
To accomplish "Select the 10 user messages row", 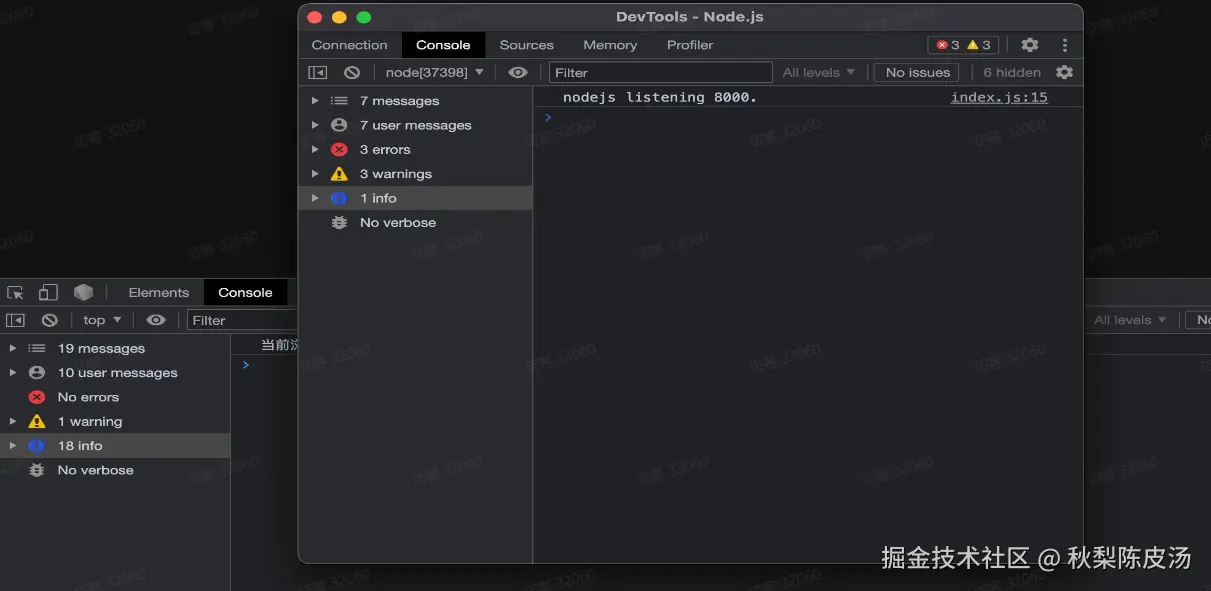I will tap(115, 372).
